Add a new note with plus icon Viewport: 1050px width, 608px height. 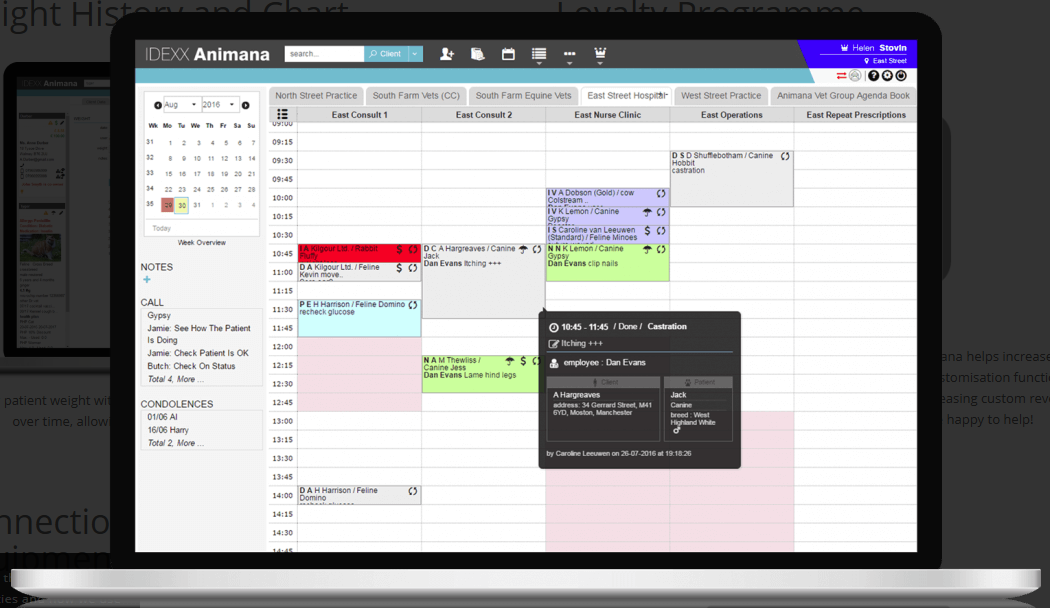(147, 279)
